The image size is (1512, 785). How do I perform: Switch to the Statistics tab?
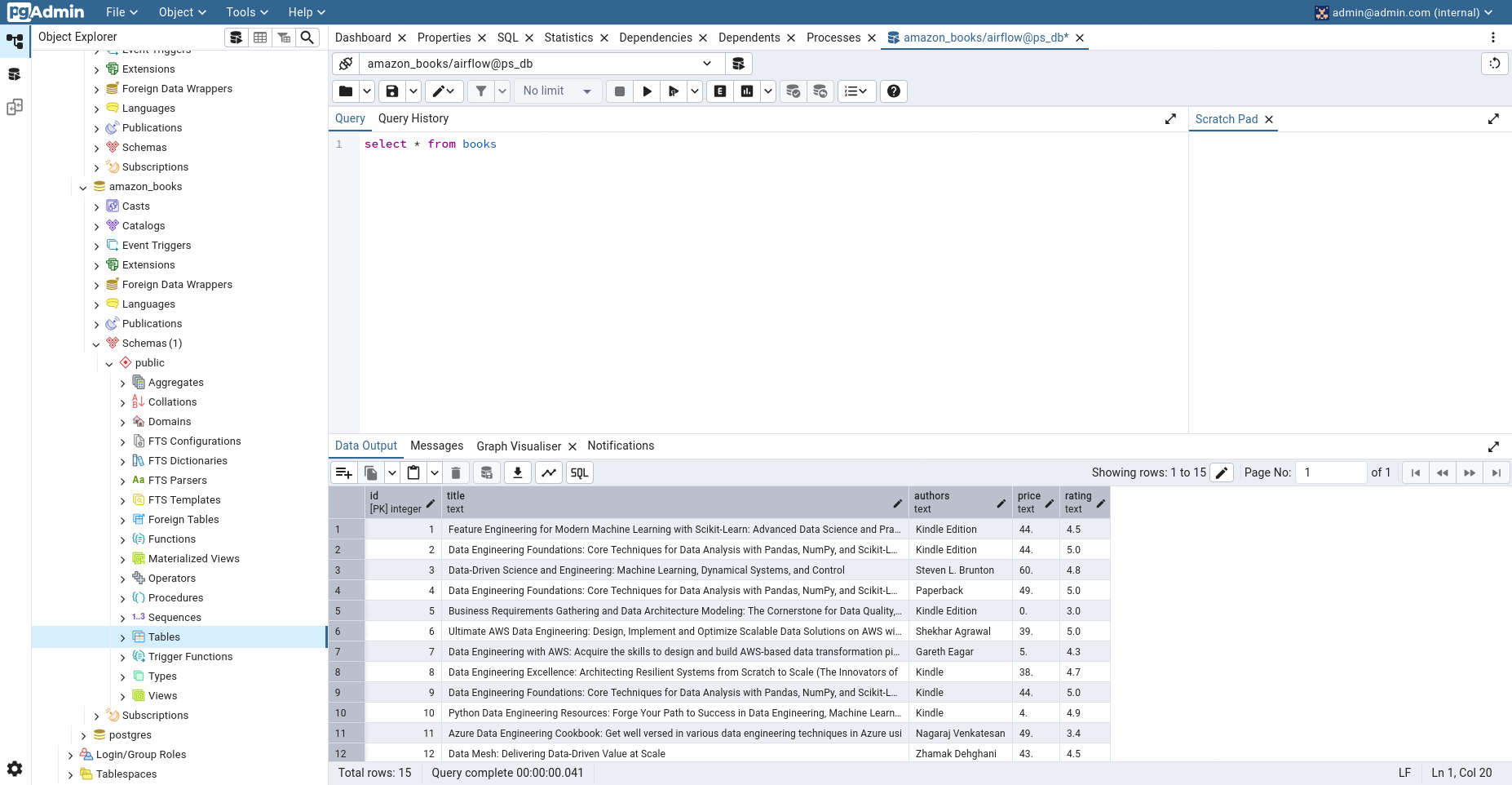[x=568, y=38]
